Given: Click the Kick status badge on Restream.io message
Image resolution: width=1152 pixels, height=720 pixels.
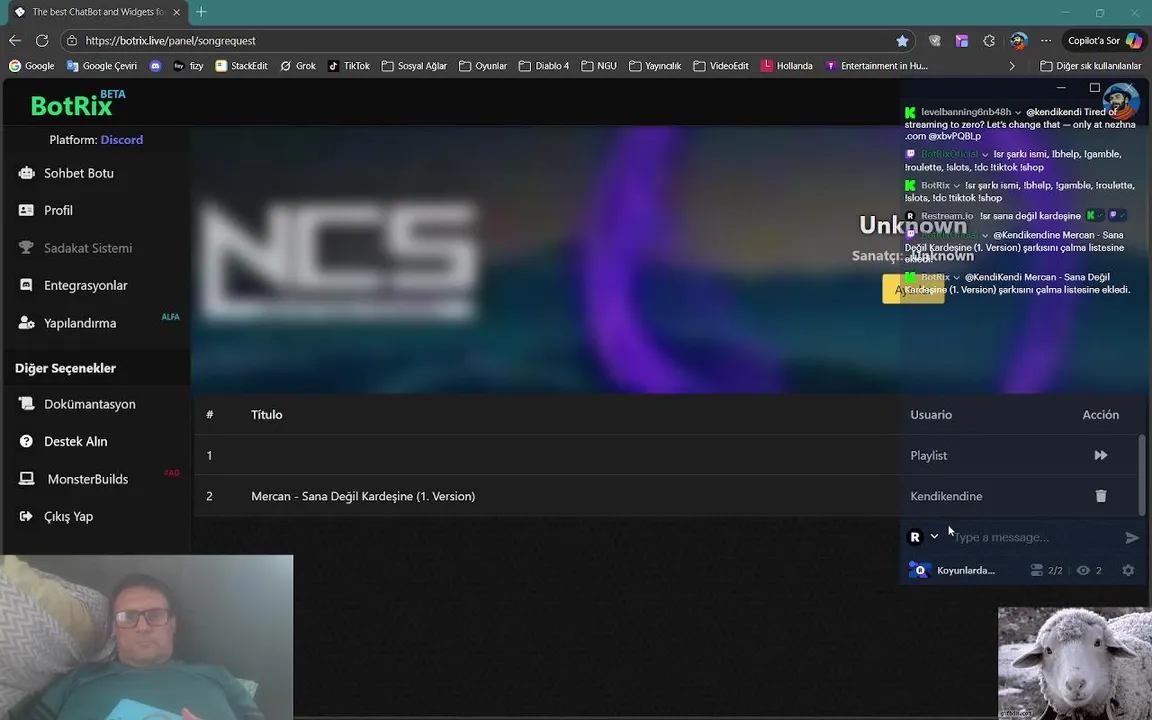Looking at the screenshot, I should [x=1095, y=215].
